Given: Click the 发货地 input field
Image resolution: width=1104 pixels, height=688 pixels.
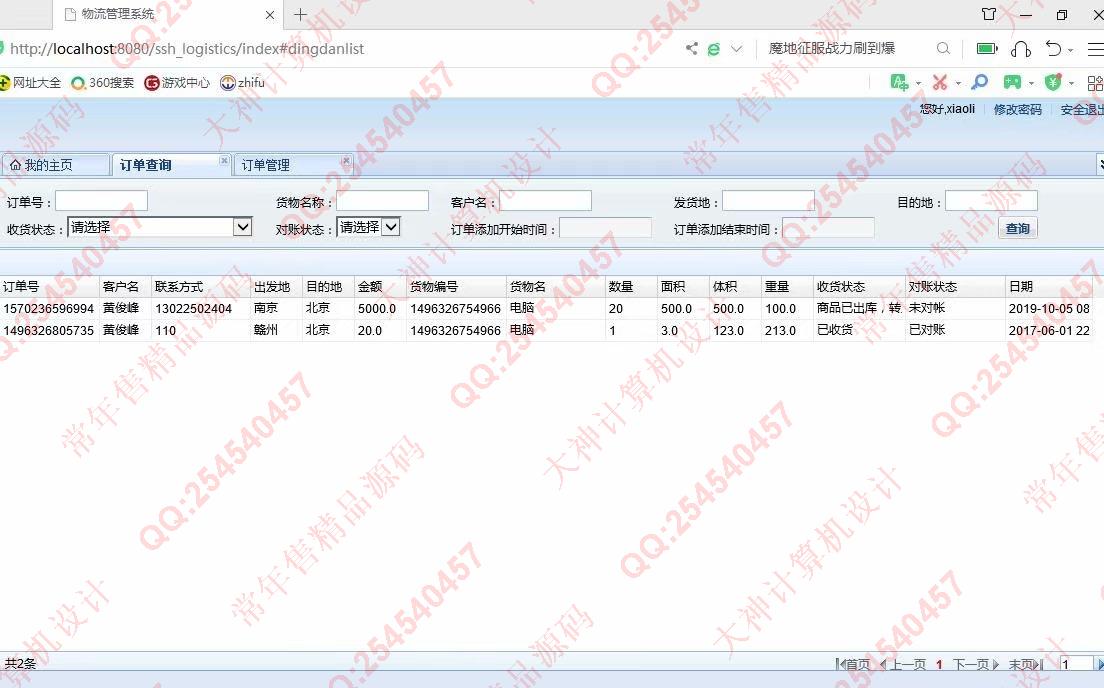Looking at the screenshot, I should tap(768, 201).
